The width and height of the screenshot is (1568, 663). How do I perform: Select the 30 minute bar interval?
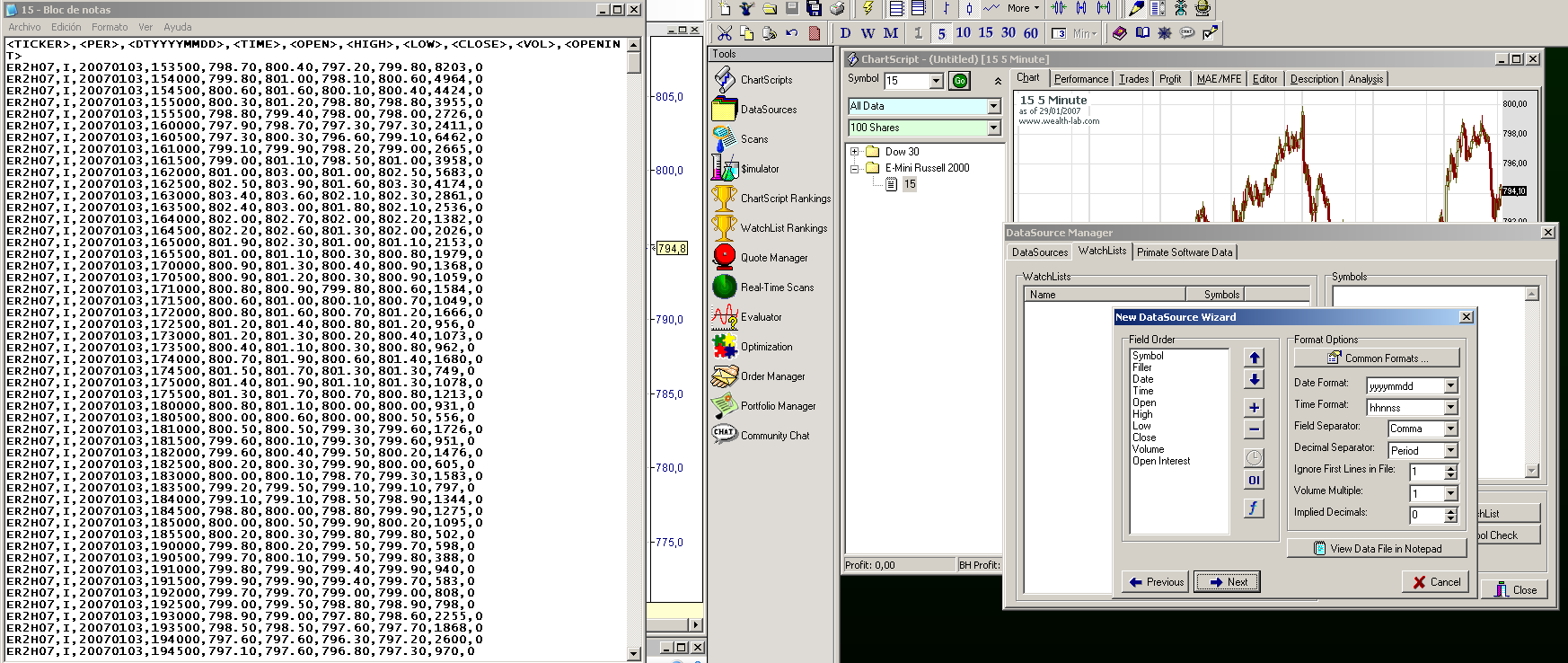coord(1009,33)
